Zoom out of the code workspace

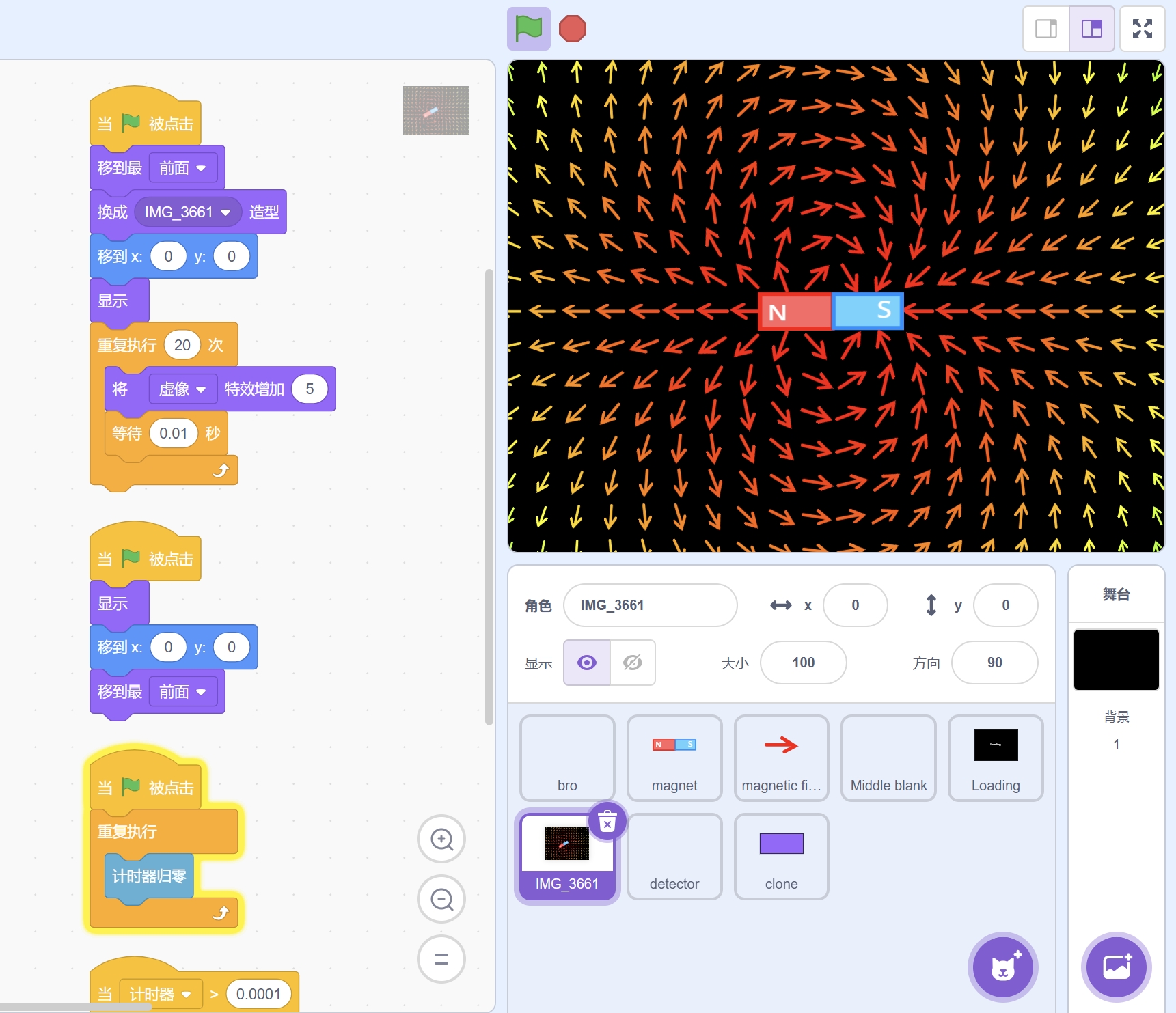(x=441, y=899)
